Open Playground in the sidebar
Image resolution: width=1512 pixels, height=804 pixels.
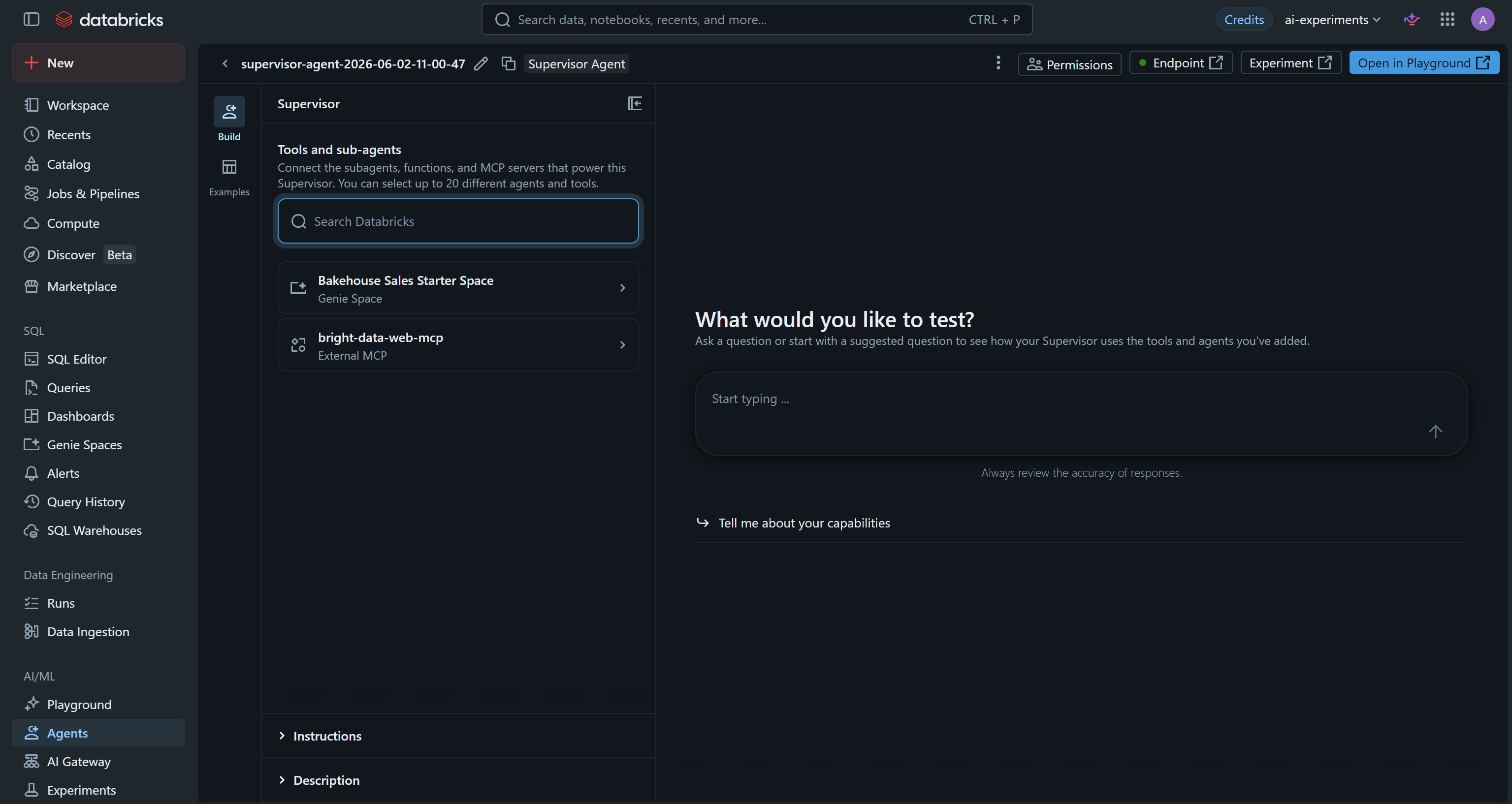98,704
